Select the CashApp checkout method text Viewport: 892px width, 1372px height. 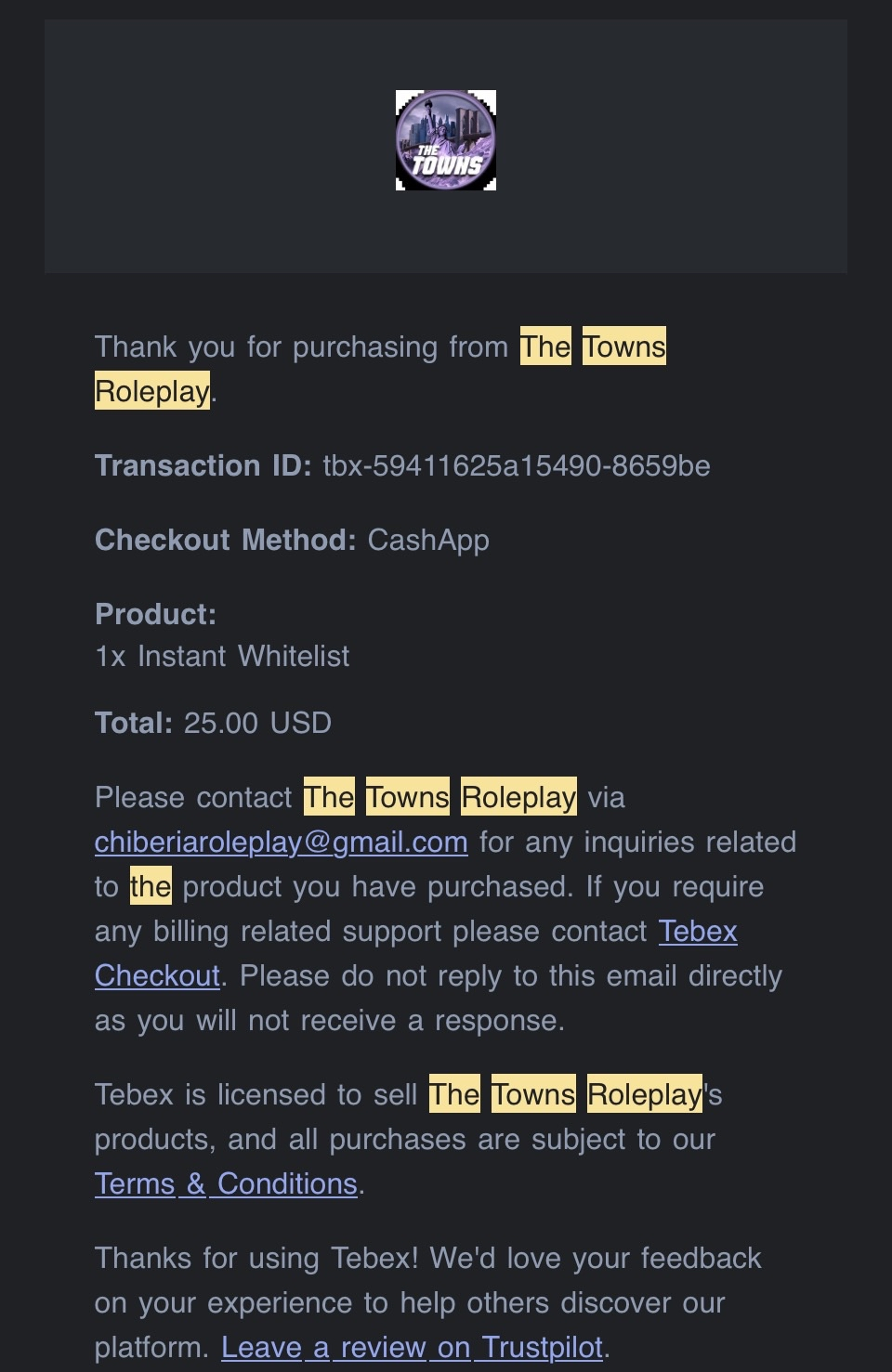(428, 540)
